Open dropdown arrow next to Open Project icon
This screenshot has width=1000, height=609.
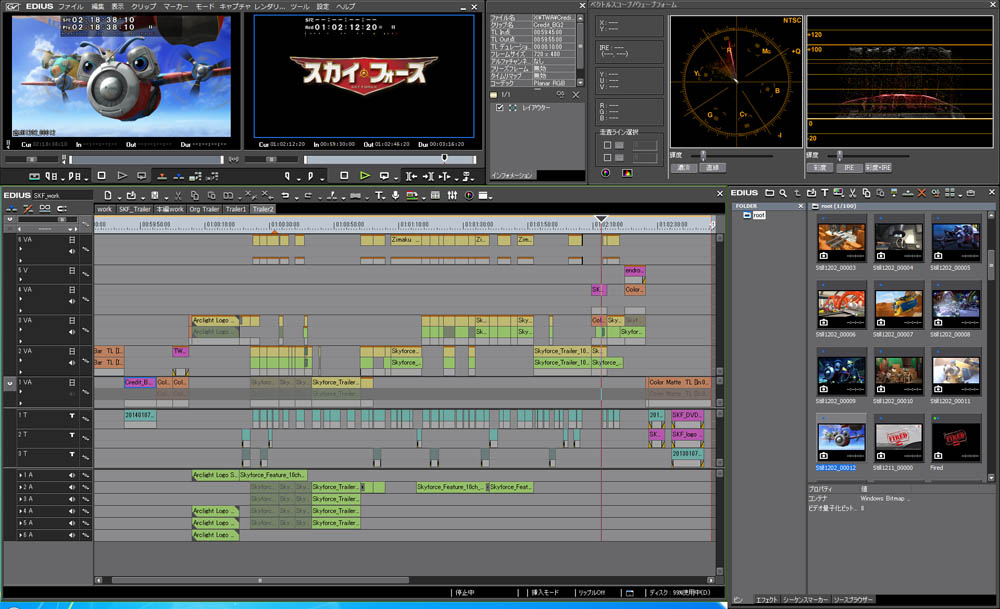(142, 197)
